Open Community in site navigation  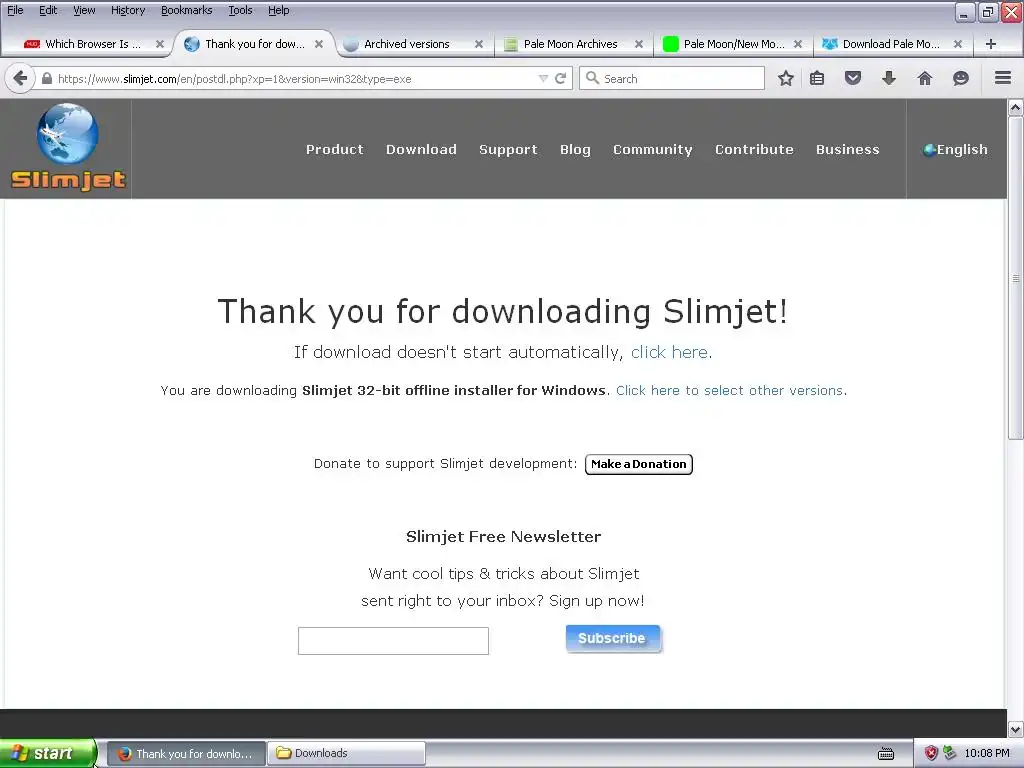click(652, 150)
